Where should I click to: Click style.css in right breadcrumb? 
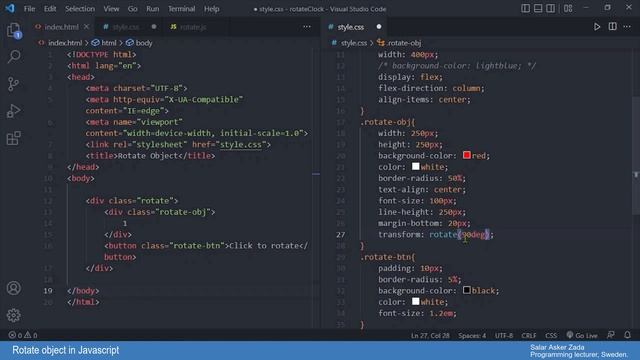354,43
